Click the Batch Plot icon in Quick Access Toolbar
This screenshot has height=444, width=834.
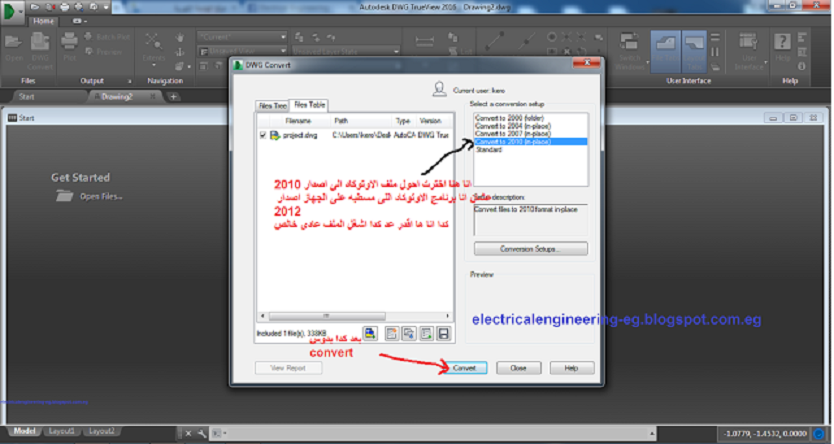79,7
